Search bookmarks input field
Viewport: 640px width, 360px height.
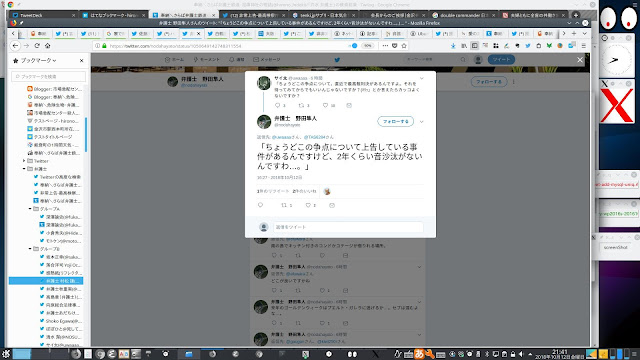(x=49, y=76)
